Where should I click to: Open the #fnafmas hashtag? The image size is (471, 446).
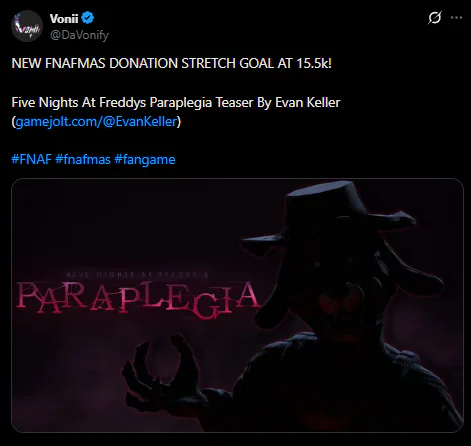83,159
